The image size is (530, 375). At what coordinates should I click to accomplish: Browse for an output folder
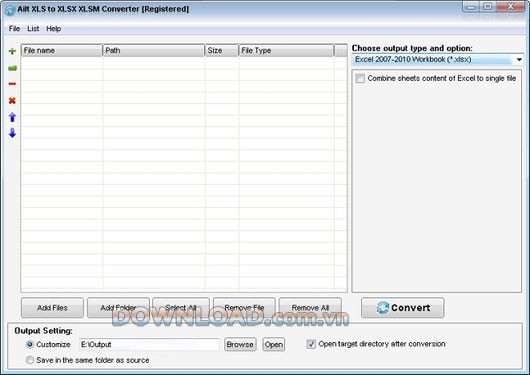tap(240, 344)
